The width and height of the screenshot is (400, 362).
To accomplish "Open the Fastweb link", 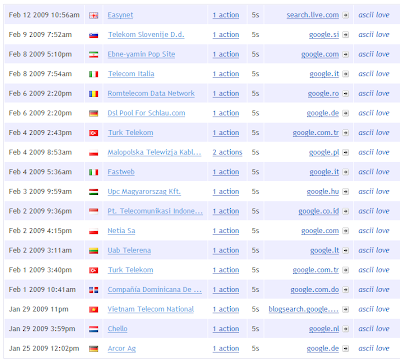I will click(x=121, y=172).
